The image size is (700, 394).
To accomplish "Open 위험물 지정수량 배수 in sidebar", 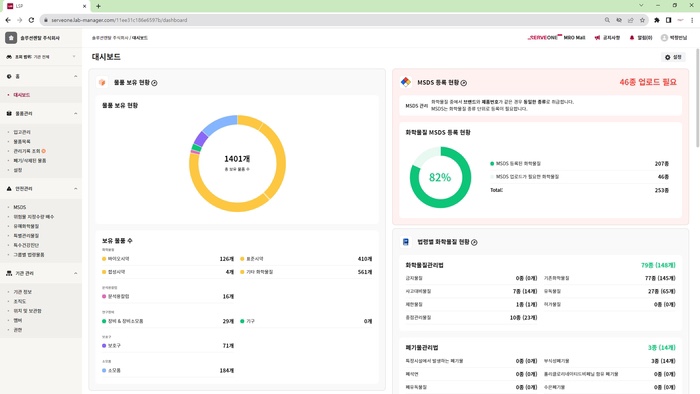I will click(33, 217).
